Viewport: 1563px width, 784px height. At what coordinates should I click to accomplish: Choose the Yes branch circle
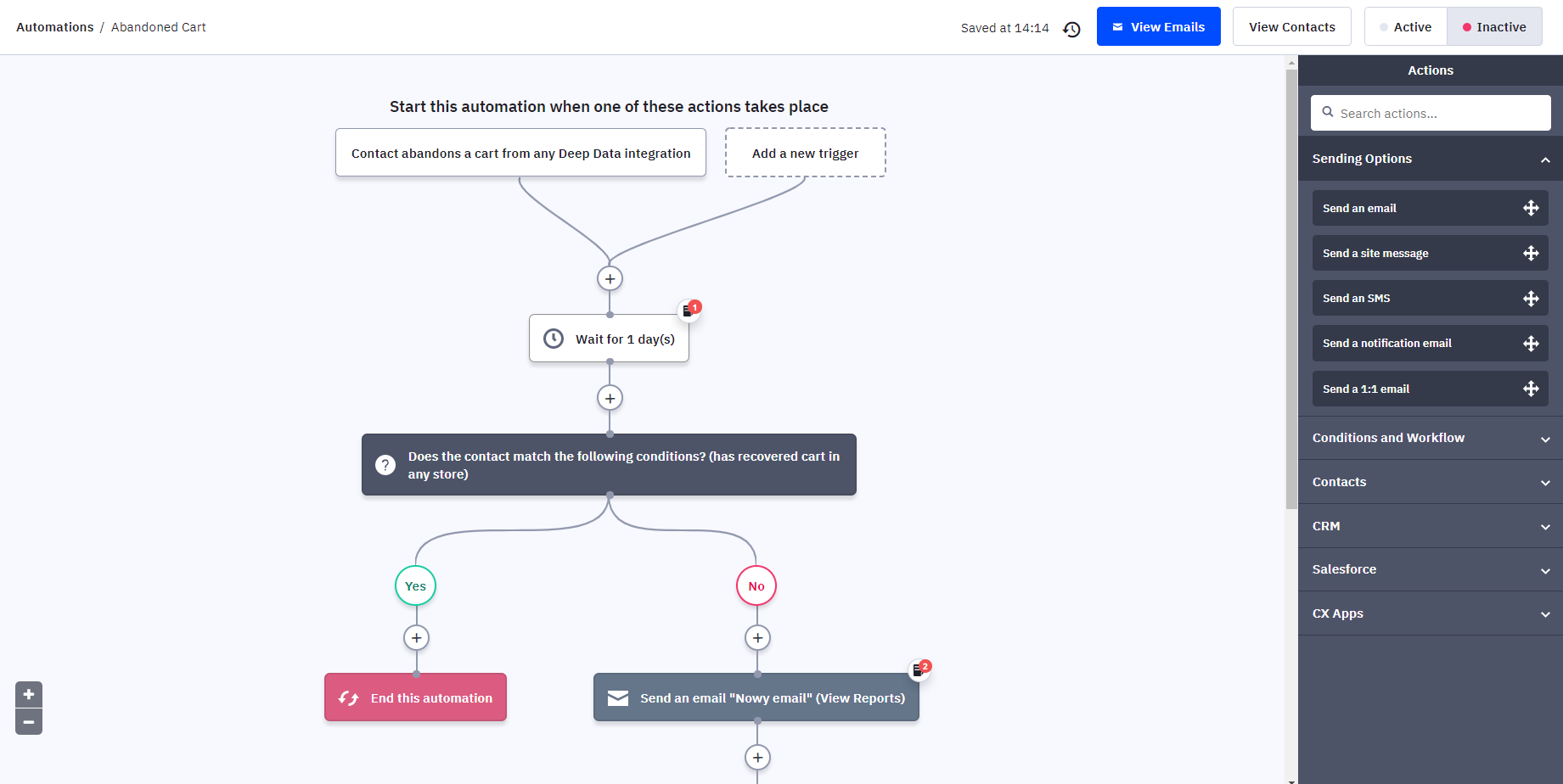pyautogui.click(x=415, y=585)
